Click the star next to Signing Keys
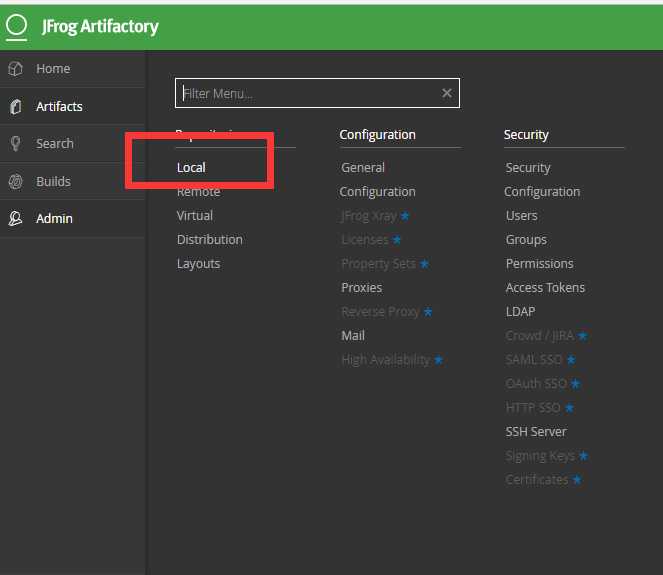 coord(584,456)
